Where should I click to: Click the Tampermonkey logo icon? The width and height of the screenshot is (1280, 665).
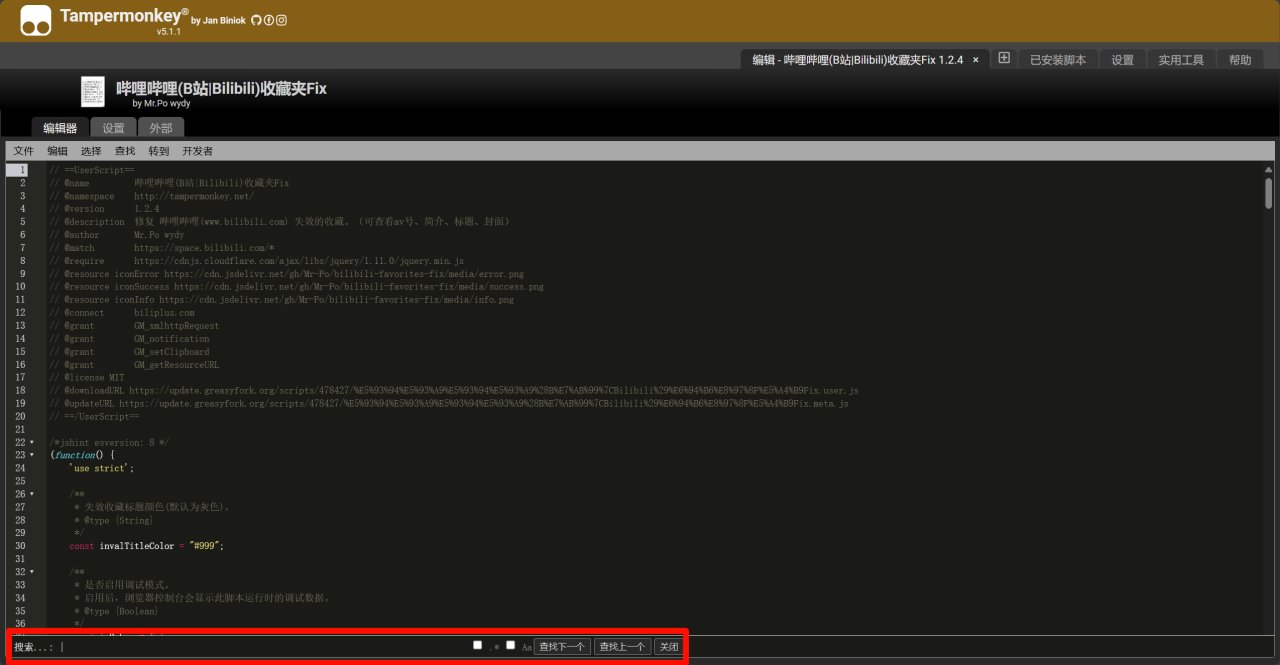click(x=35, y=20)
